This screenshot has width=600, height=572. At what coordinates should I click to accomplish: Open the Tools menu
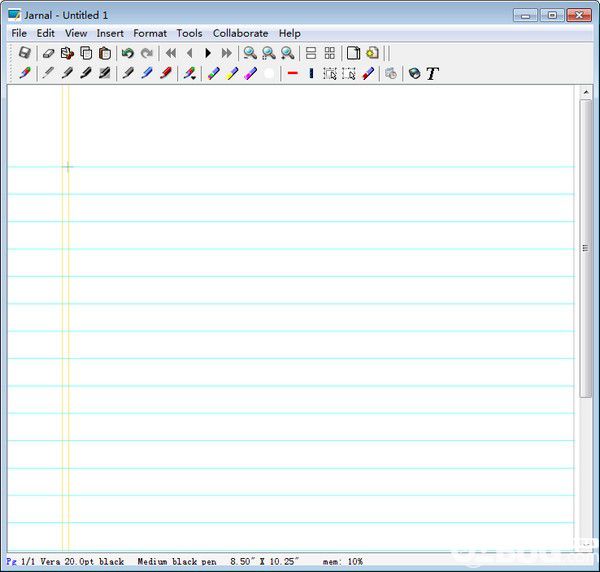[189, 33]
